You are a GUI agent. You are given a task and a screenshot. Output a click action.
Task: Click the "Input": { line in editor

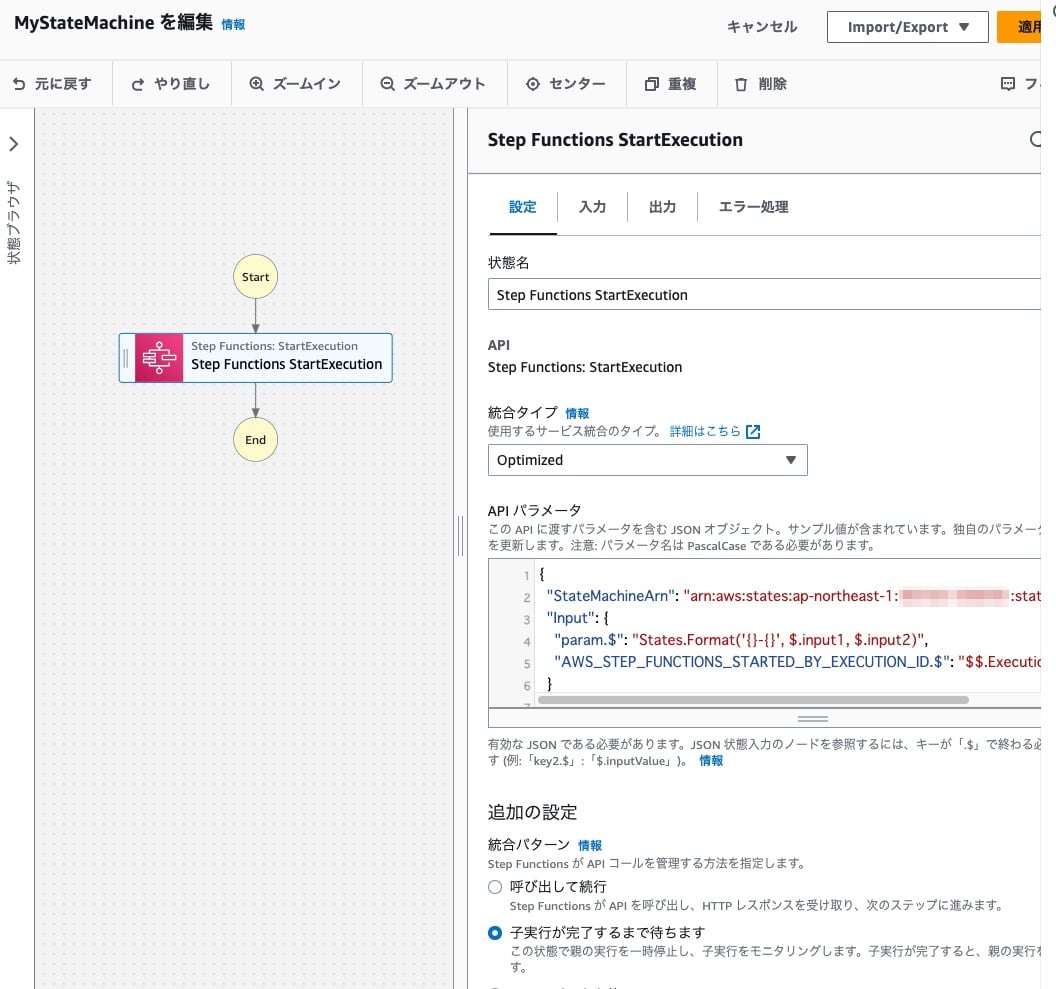[578, 618]
